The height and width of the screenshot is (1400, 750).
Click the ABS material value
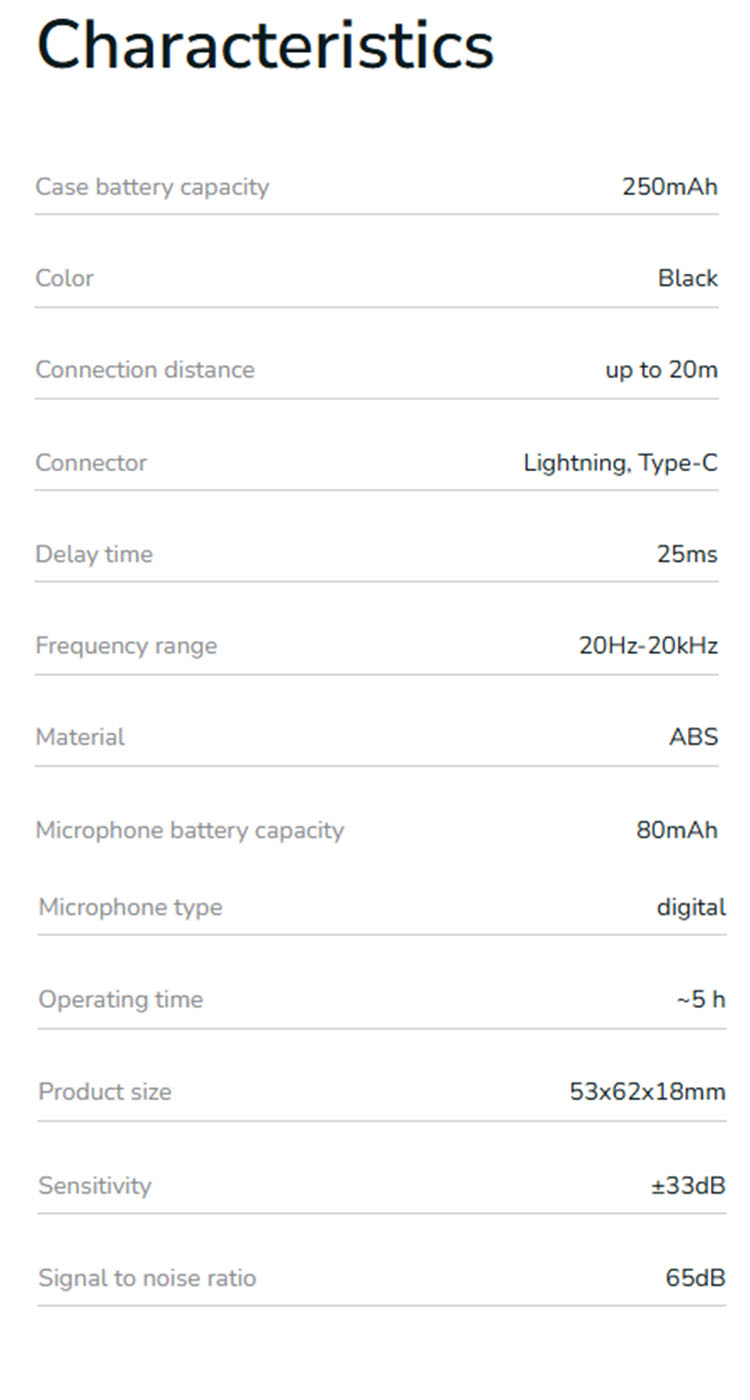pos(693,738)
